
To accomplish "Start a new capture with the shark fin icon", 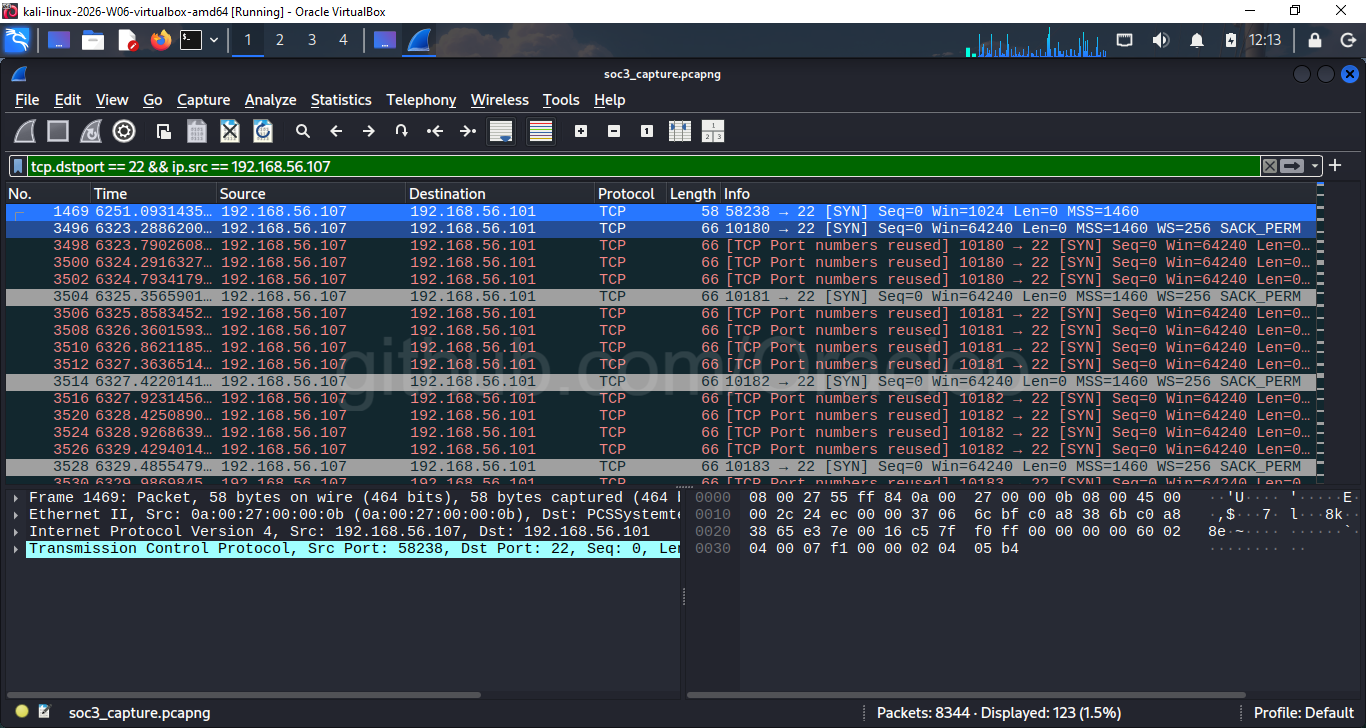I will [x=25, y=131].
